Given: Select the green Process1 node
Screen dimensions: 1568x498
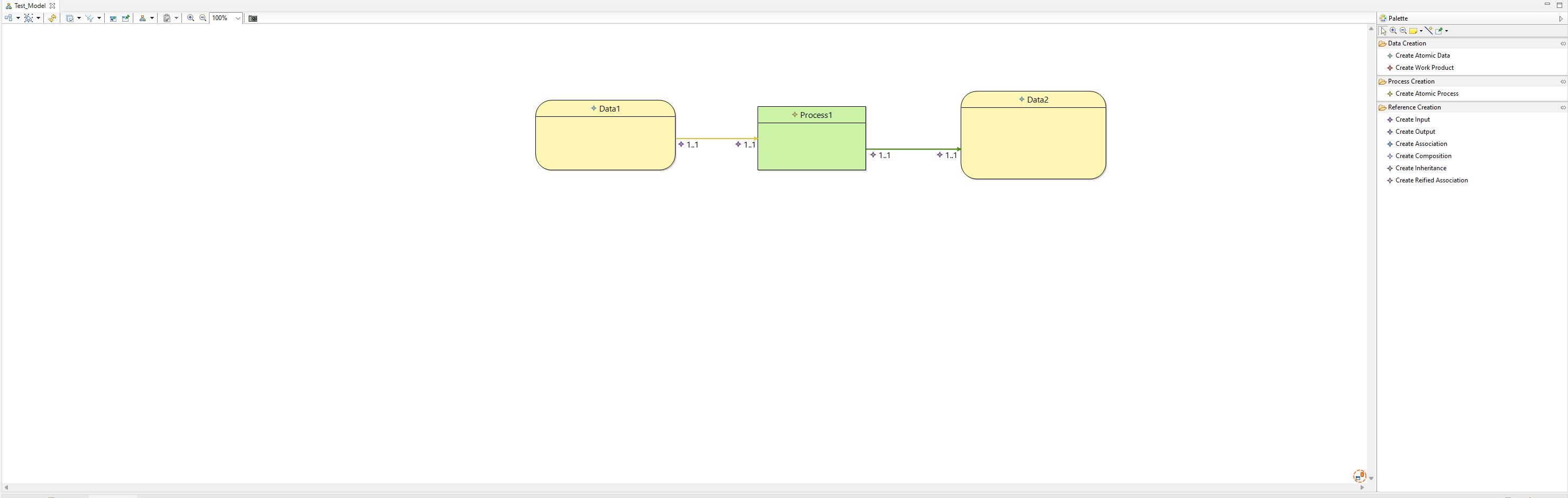Looking at the screenshot, I should [812, 139].
